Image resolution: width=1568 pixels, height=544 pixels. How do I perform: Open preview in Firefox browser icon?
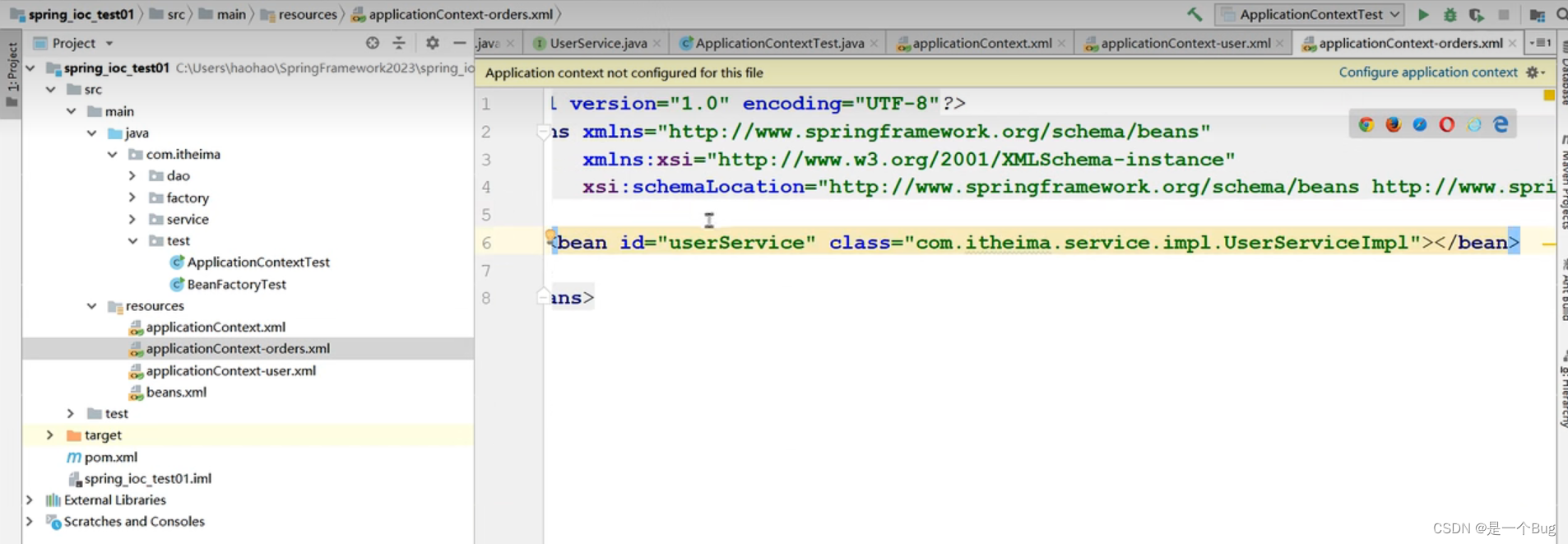[1393, 124]
